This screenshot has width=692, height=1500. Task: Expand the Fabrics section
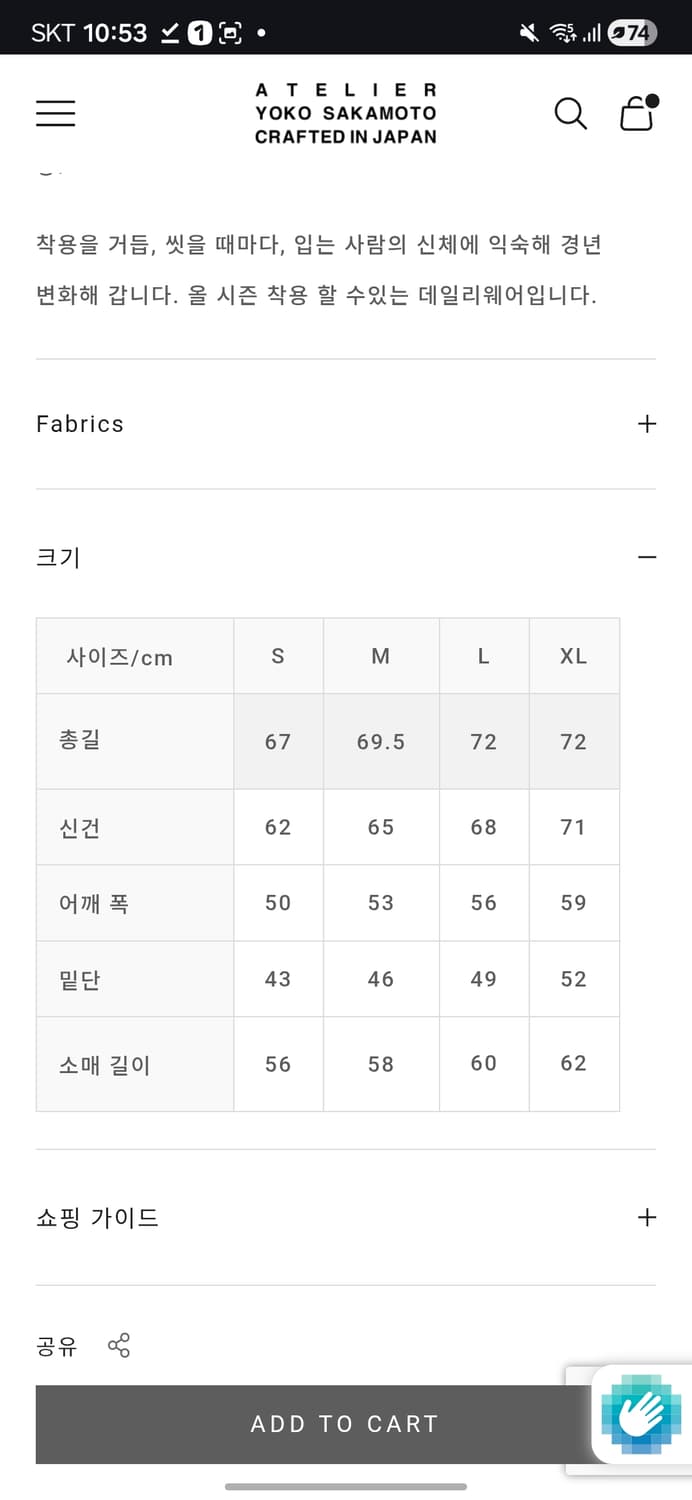point(646,423)
